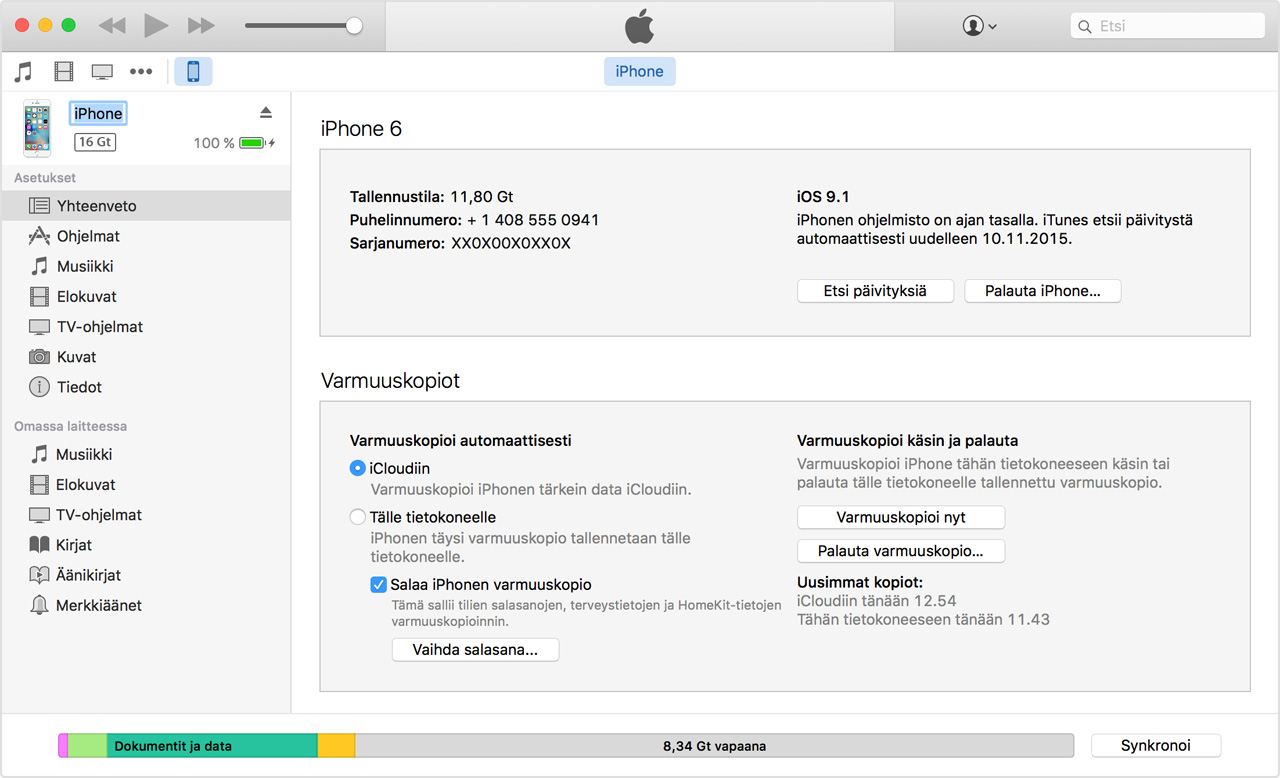Click the Merkkiäänet bell icon

point(39,605)
